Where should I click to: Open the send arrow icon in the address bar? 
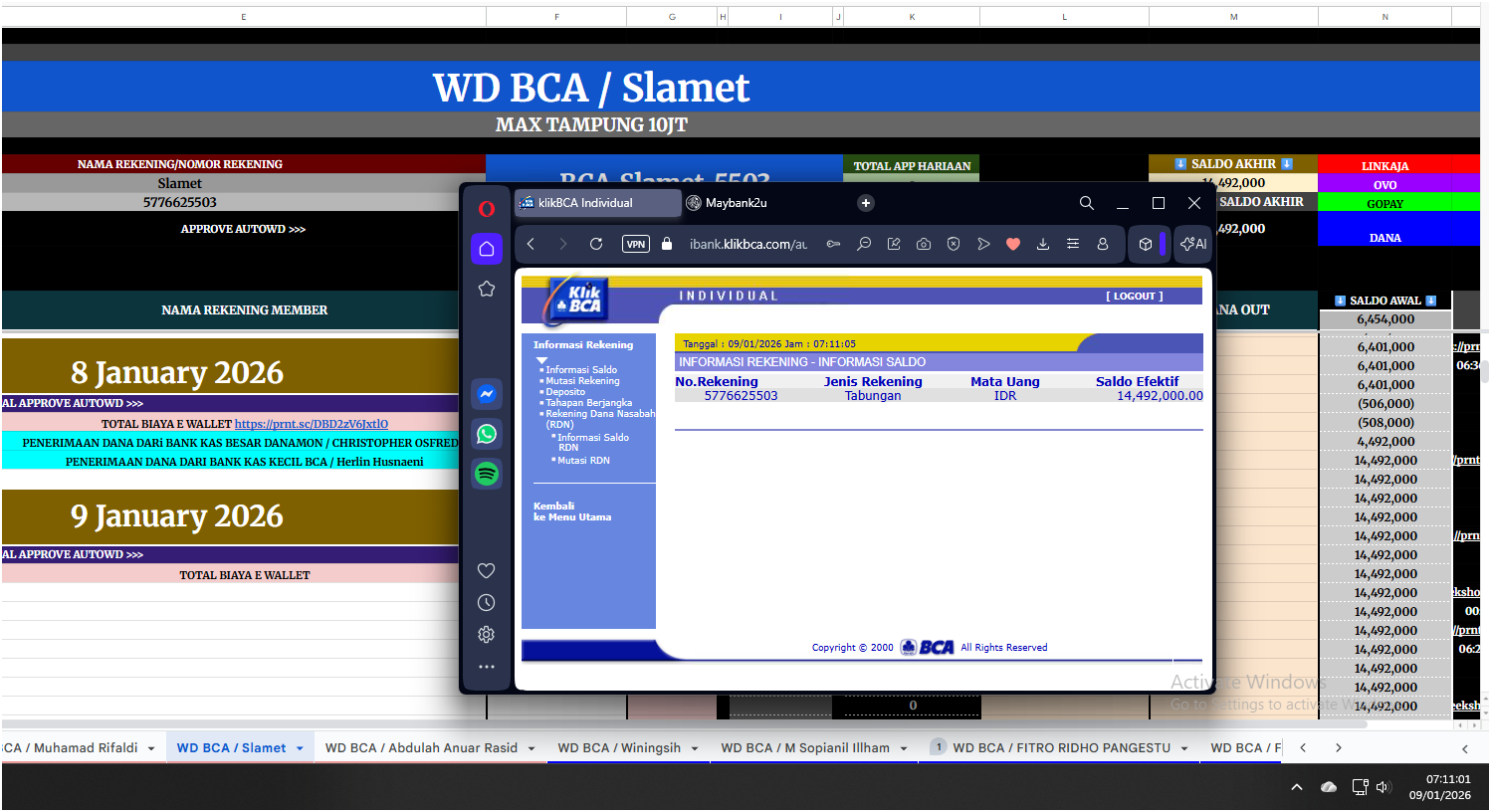pyautogui.click(x=983, y=244)
